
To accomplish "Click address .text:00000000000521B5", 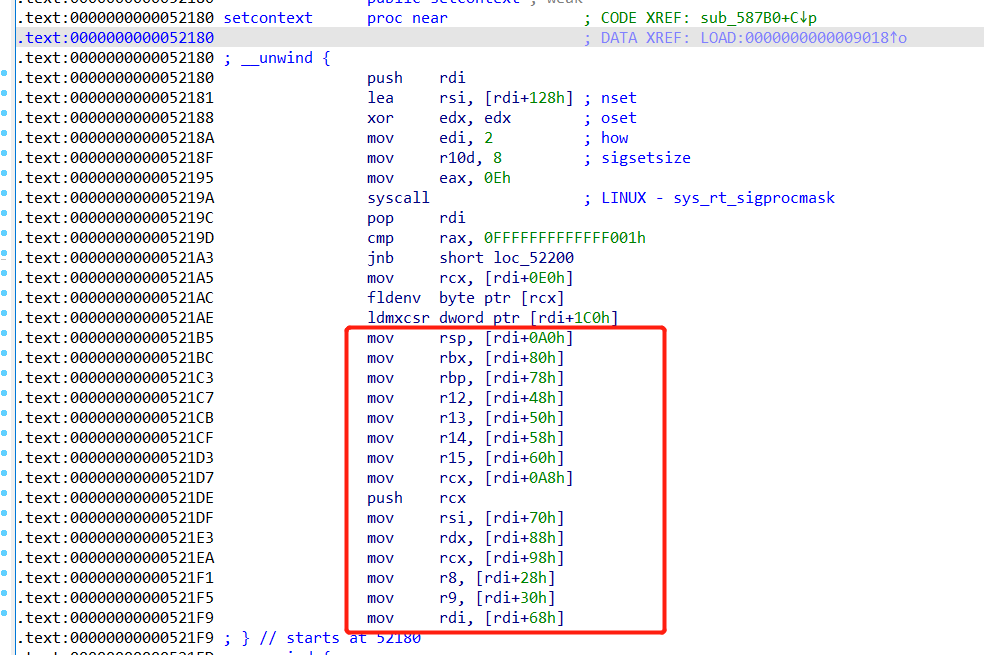I will pyautogui.click(x=115, y=338).
